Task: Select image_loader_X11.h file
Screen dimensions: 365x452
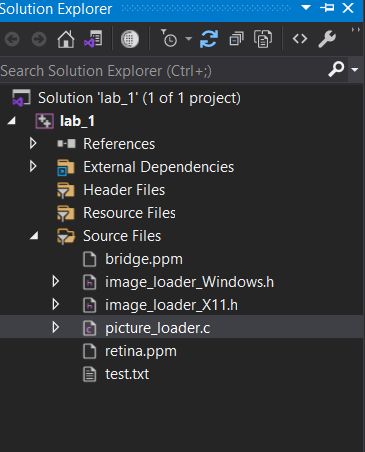Action: point(171,305)
